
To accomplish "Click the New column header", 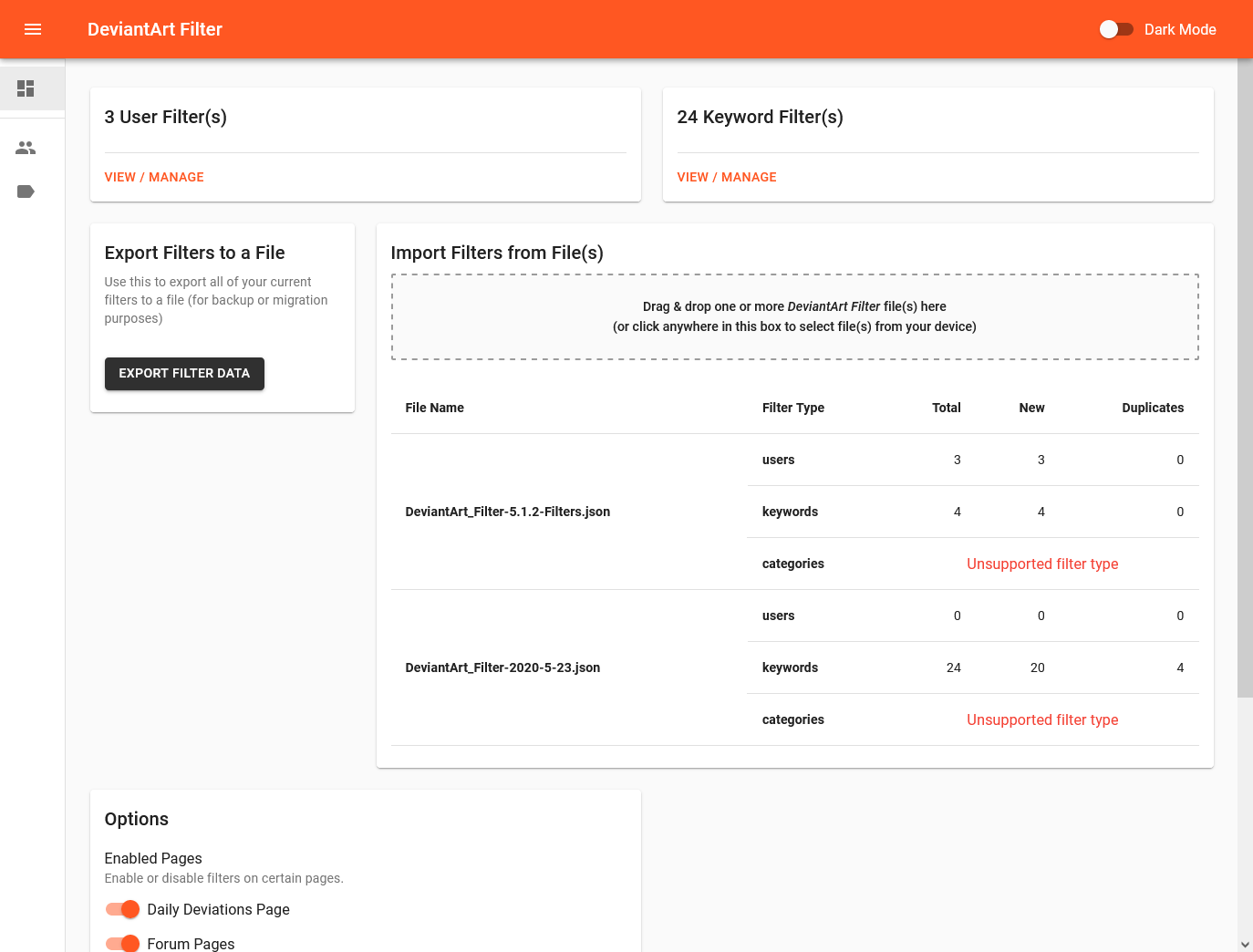I will (x=1031, y=408).
